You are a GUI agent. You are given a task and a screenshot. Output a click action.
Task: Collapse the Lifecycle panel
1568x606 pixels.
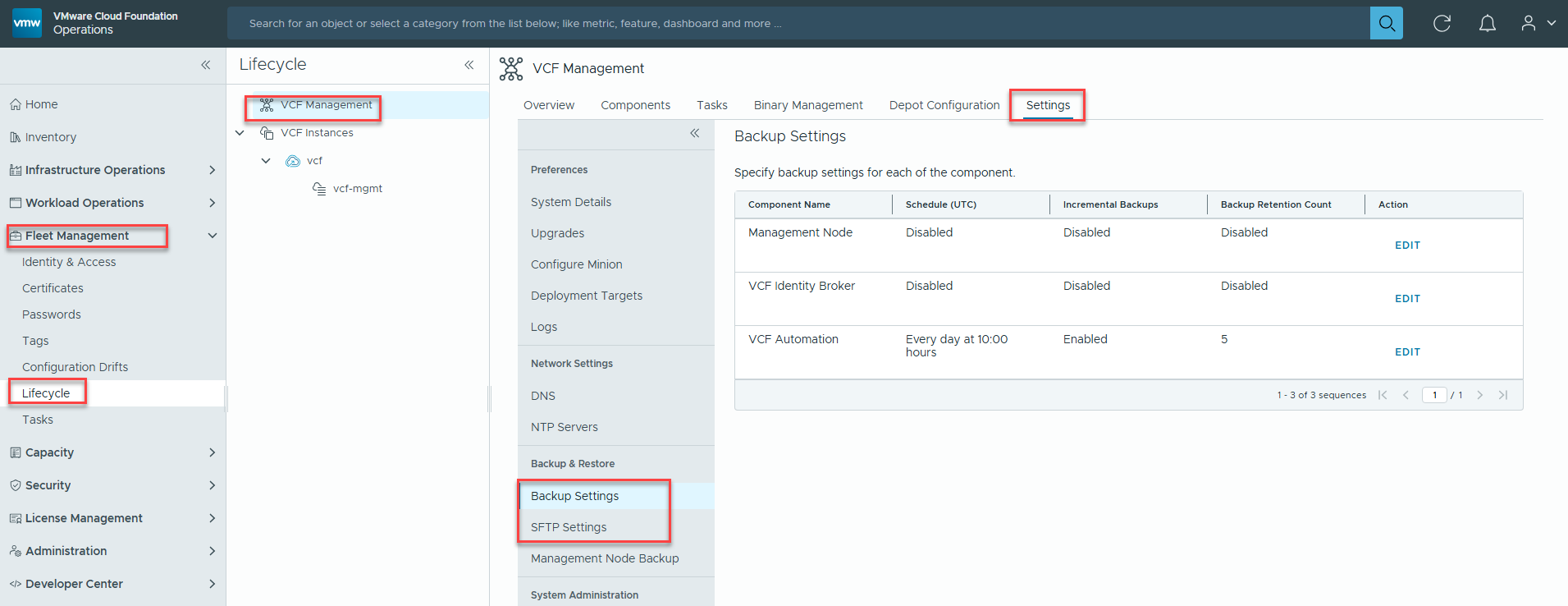coord(469,65)
